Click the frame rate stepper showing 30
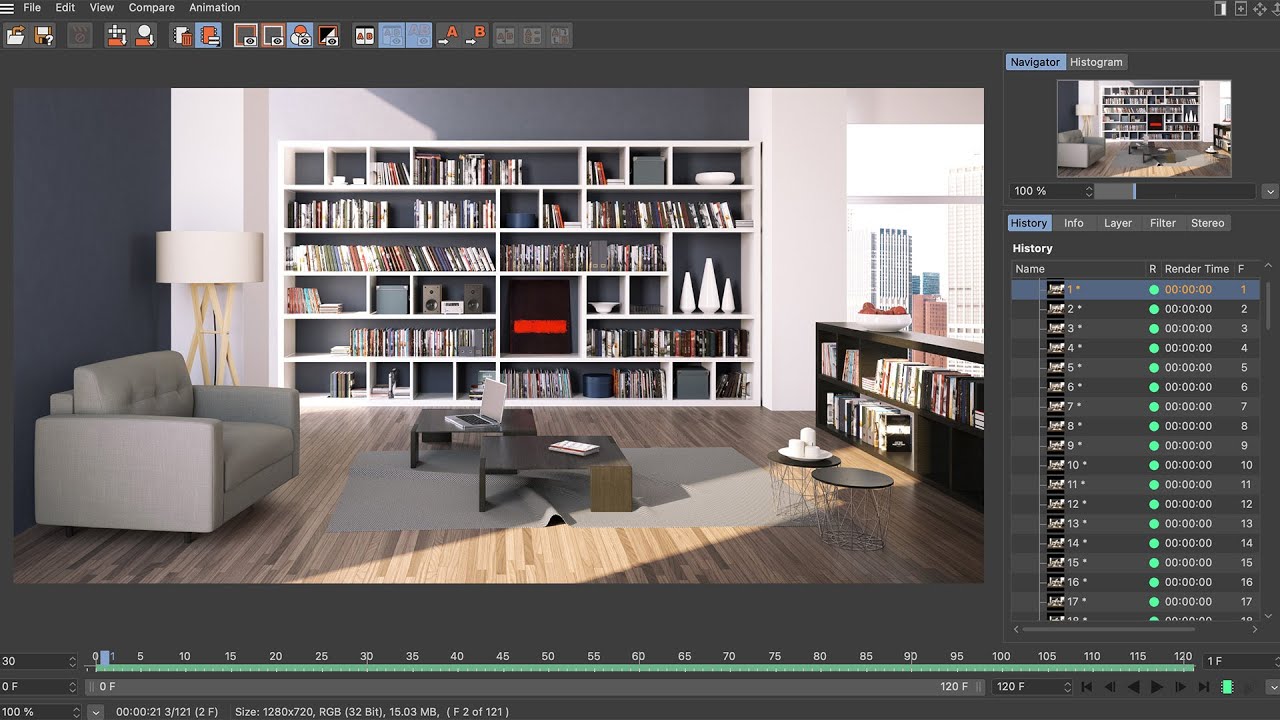The height and width of the screenshot is (720, 1280). pos(71,661)
